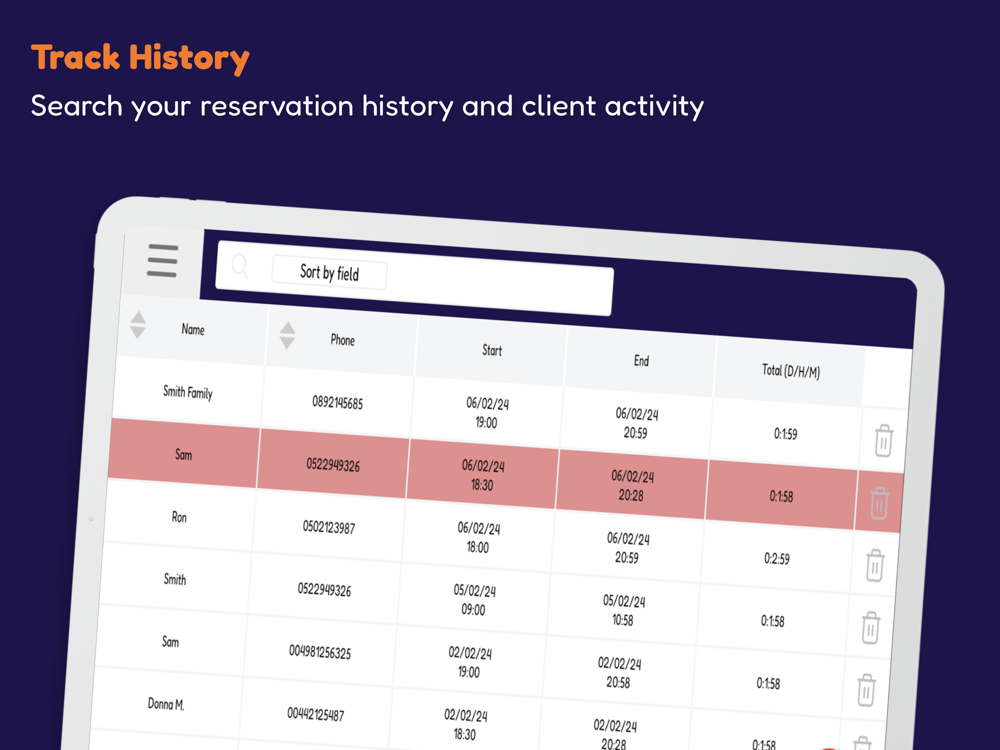This screenshot has width=1000, height=750.
Task: Delete the Smith 05/02/24 reservation
Action: (x=871, y=628)
